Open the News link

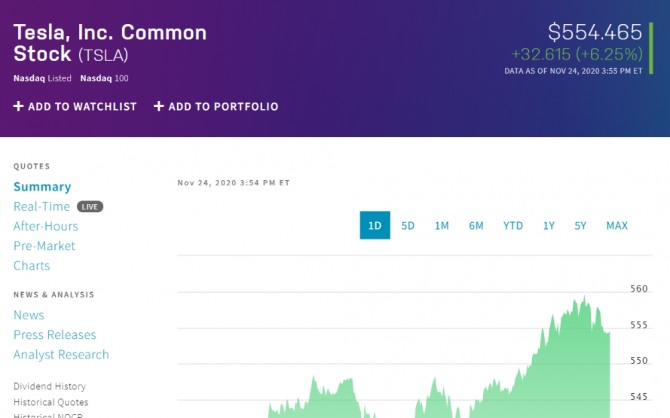[x=29, y=315]
